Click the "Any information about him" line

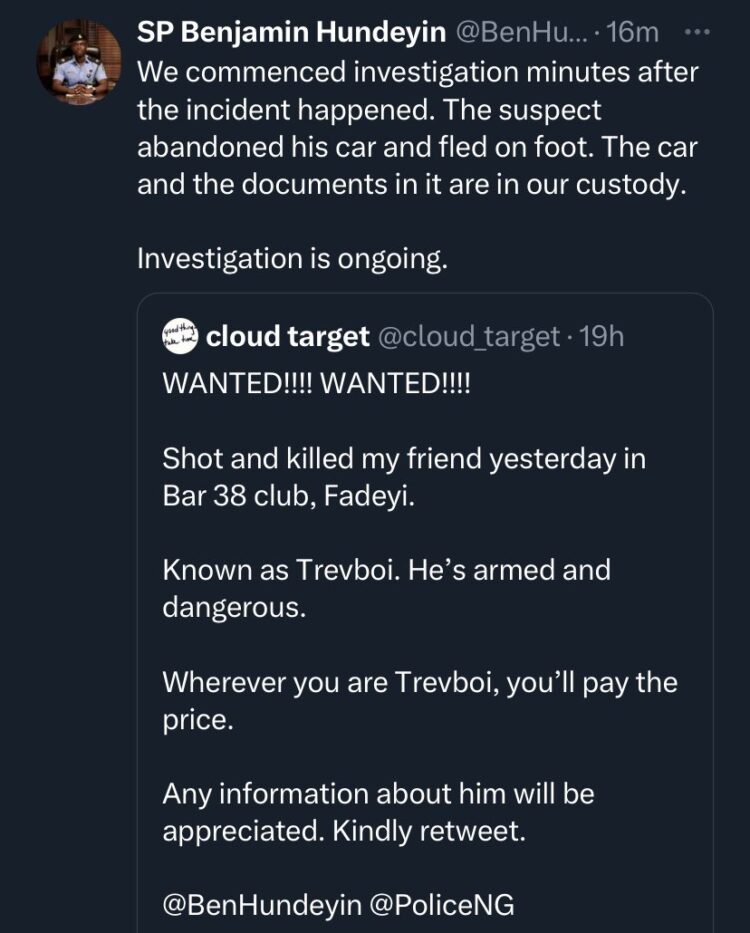[378, 794]
